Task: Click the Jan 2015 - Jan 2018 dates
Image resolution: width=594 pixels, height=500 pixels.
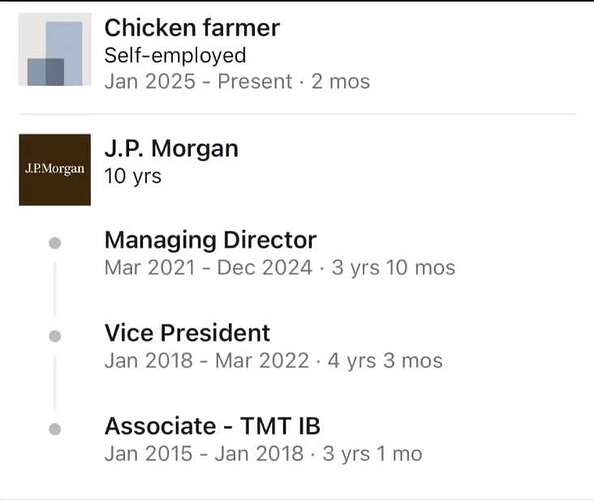Action: [x=204, y=454]
